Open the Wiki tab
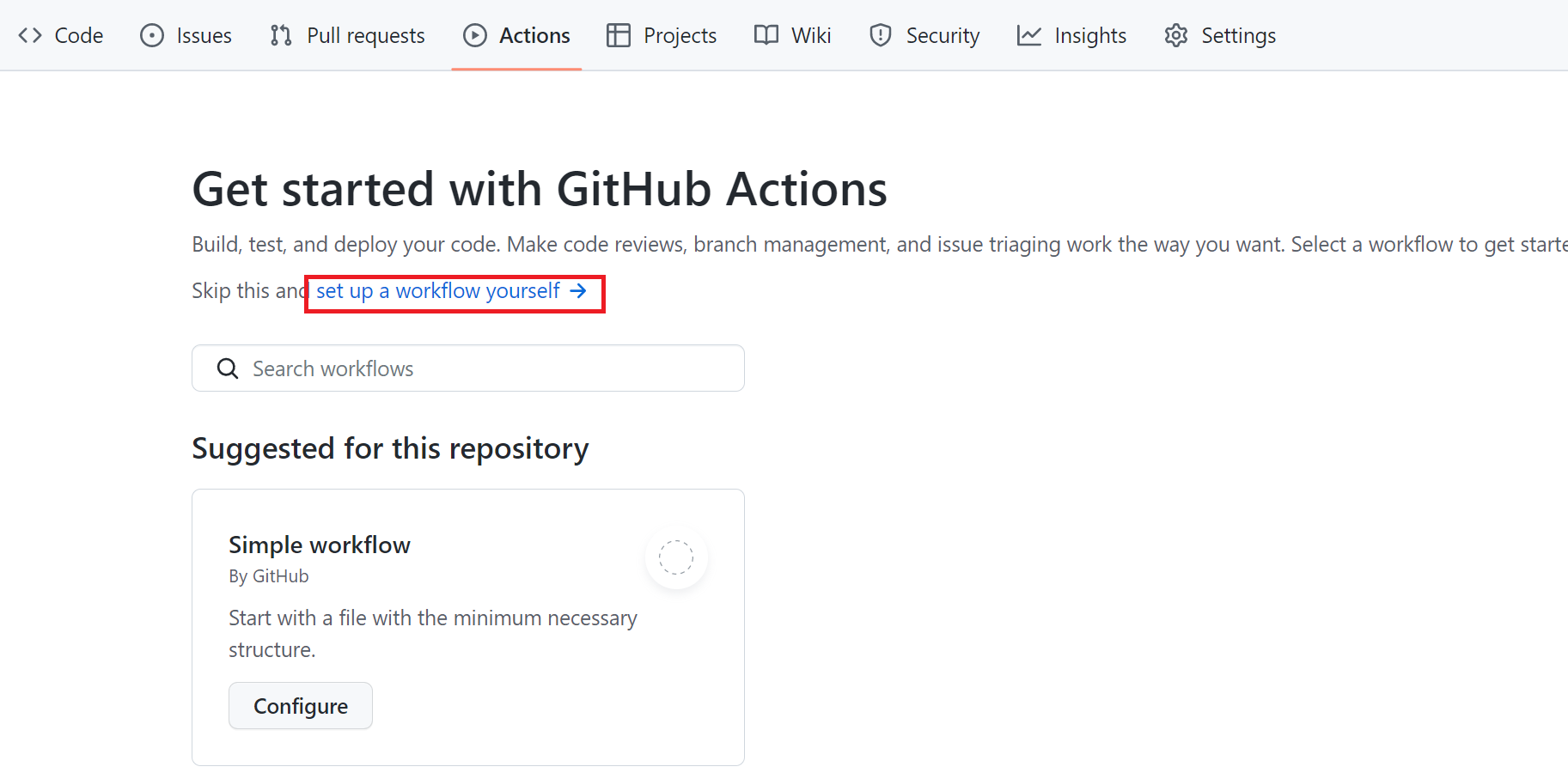This screenshot has height=779, width=1568. point(792,35)
